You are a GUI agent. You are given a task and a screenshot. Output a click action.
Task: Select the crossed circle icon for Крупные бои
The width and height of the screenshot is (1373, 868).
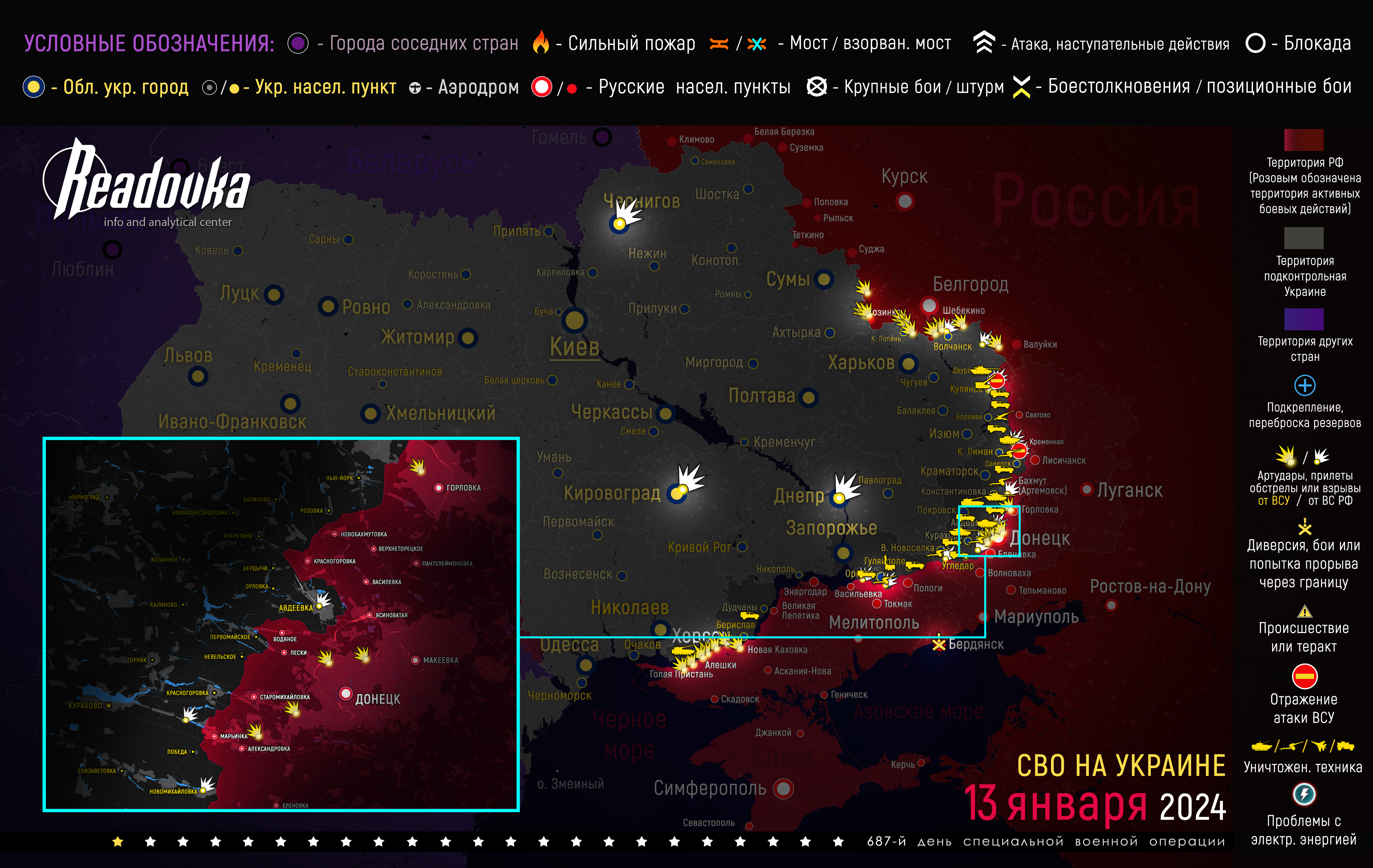(817, 87)
